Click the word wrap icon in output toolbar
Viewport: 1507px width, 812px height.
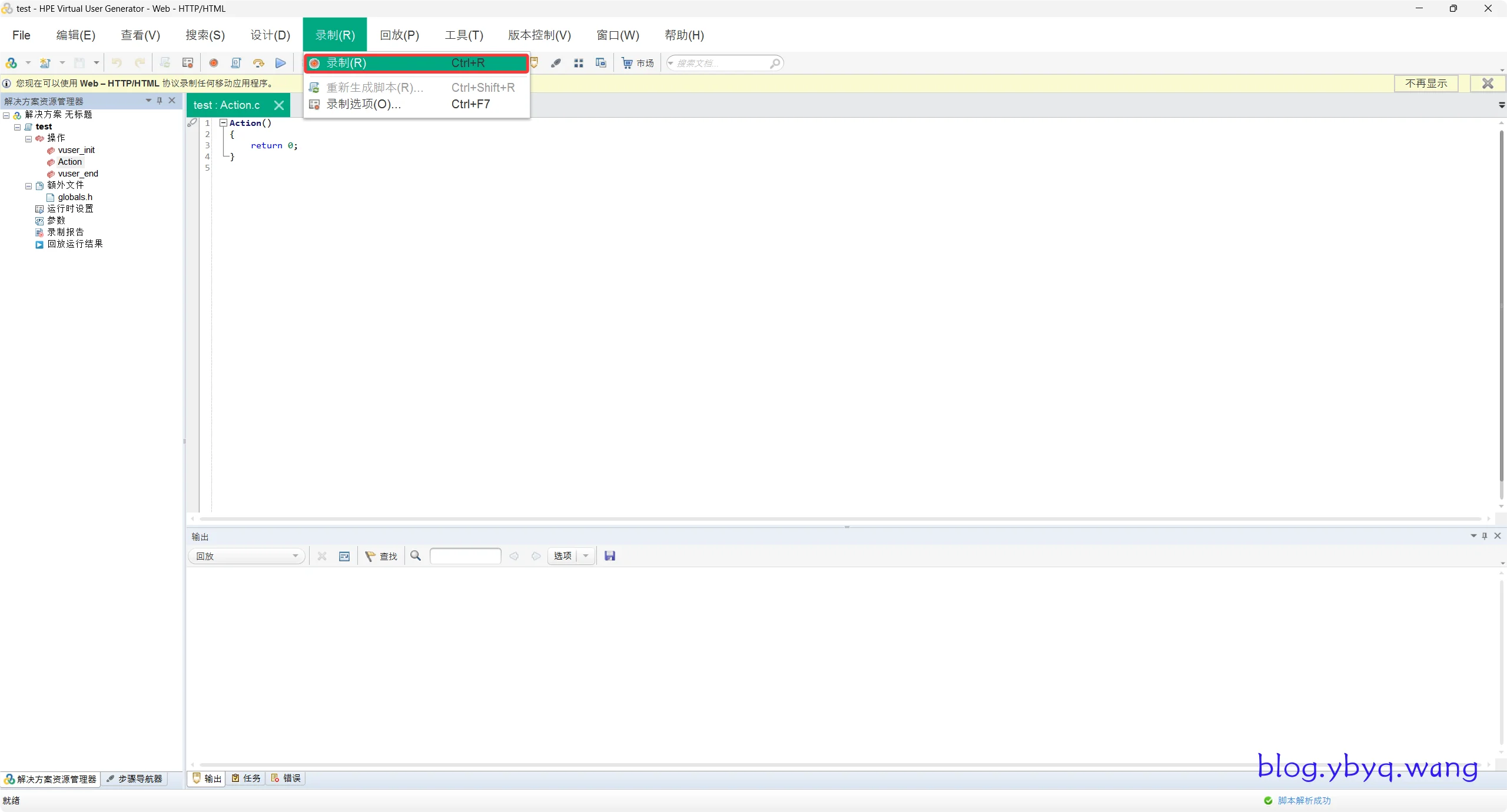(x=344, y=556)
